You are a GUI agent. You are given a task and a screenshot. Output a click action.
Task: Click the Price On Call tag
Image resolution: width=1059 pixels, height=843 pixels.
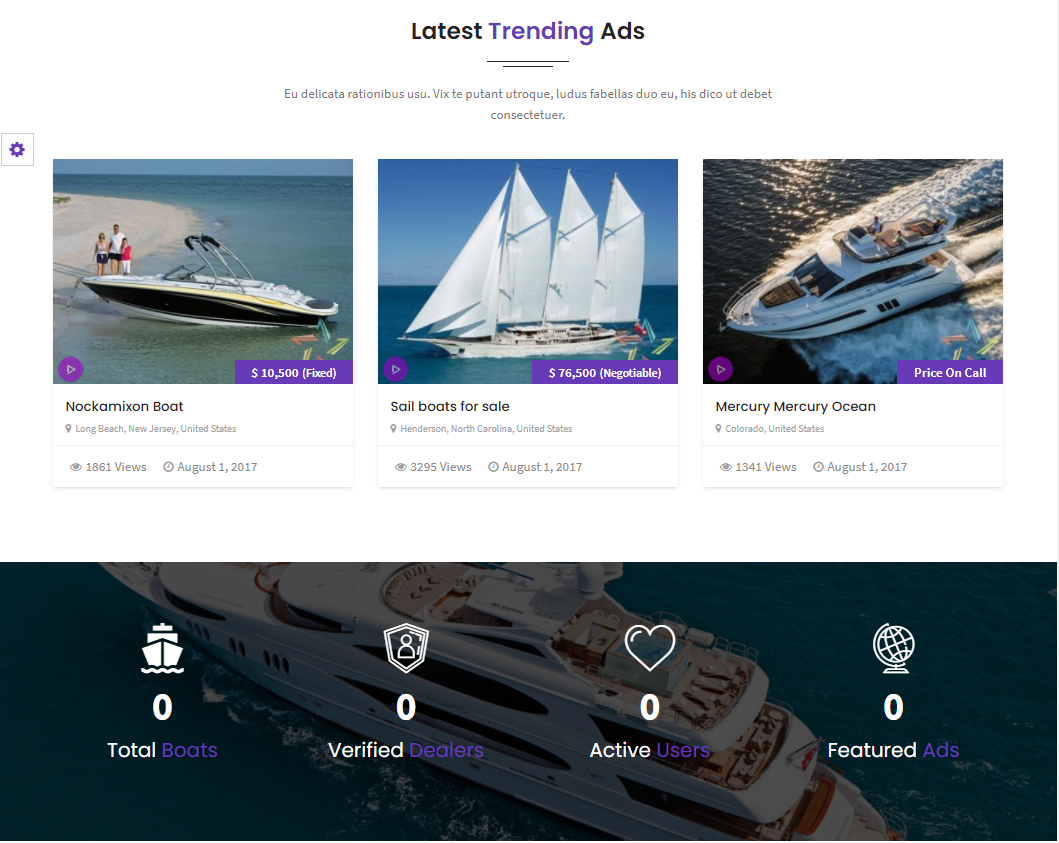(x=950, y=372)
